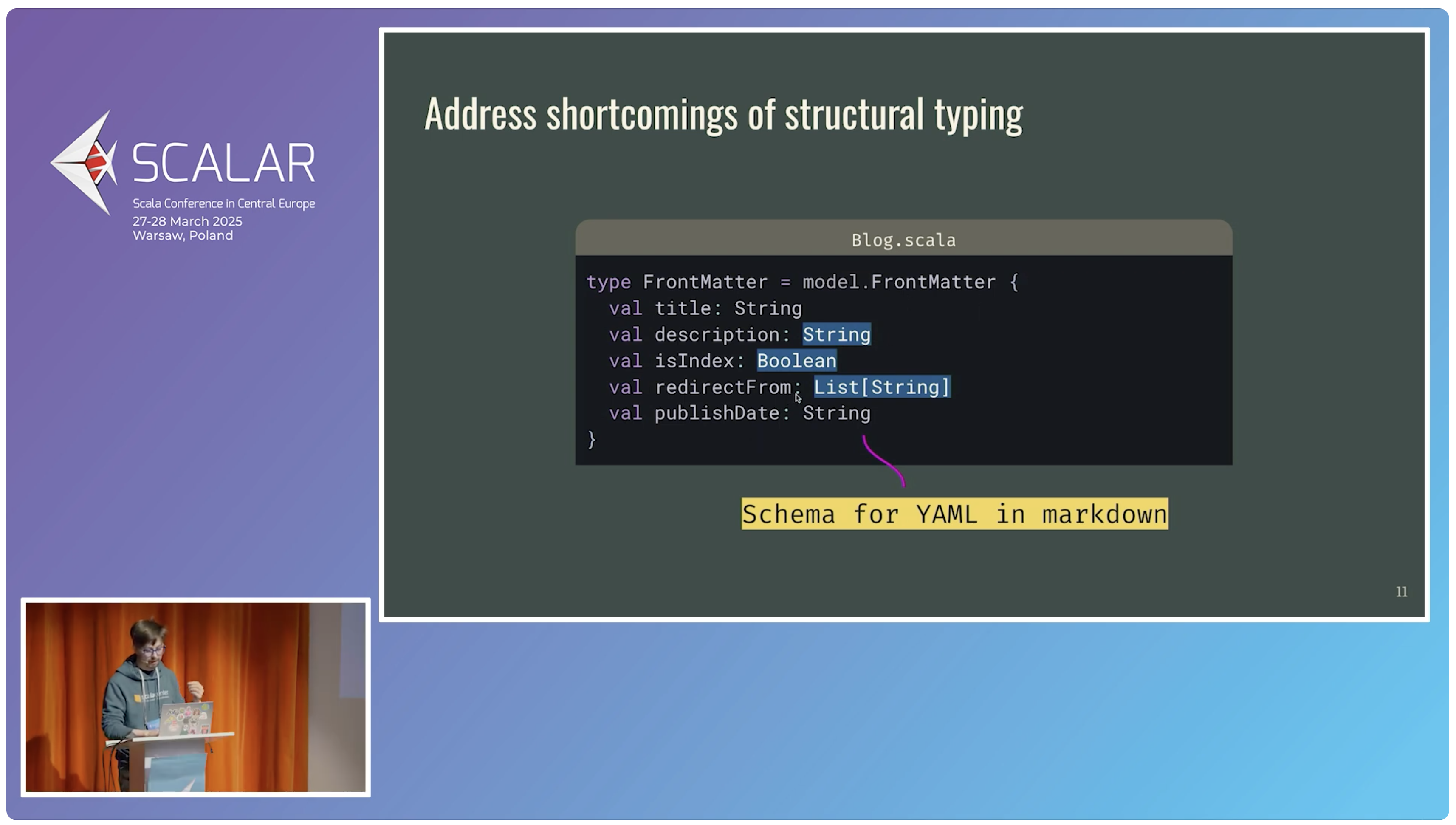Click the highlighted Boolean type of isIndex
The image size is (1456, 825).
[796, 361]
